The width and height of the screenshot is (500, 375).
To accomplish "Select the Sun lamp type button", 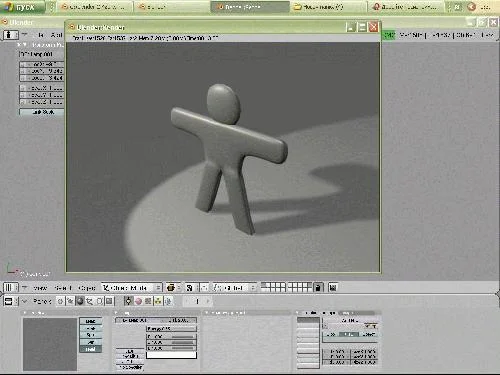I will click(91, 342).
